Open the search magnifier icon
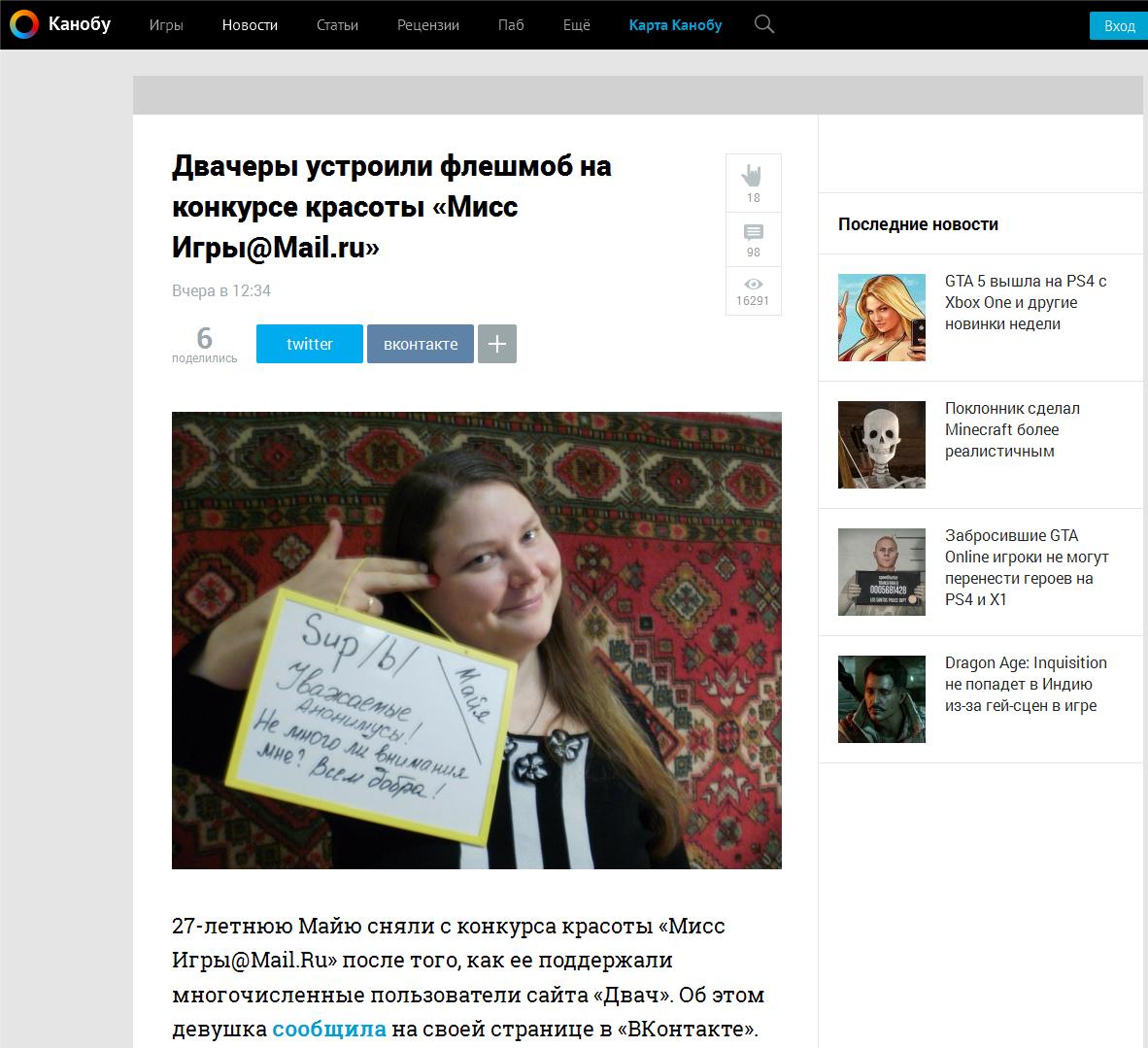 click(x=763, y=24)
